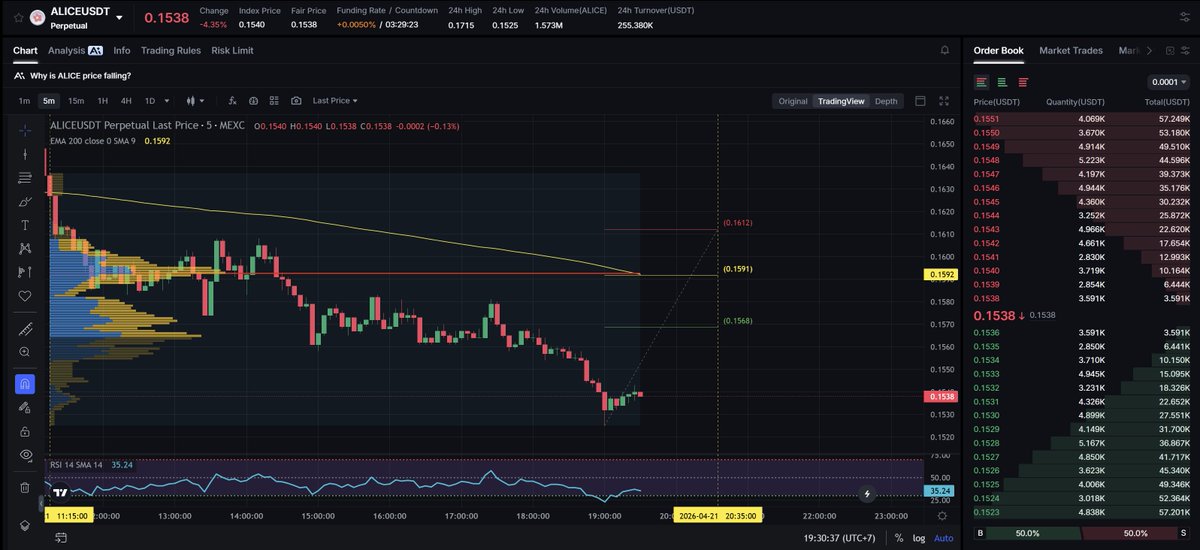This screenshot has height=550, width=1200.
Task: Open the chart patterns tool
Action: [x=25, y=248]
